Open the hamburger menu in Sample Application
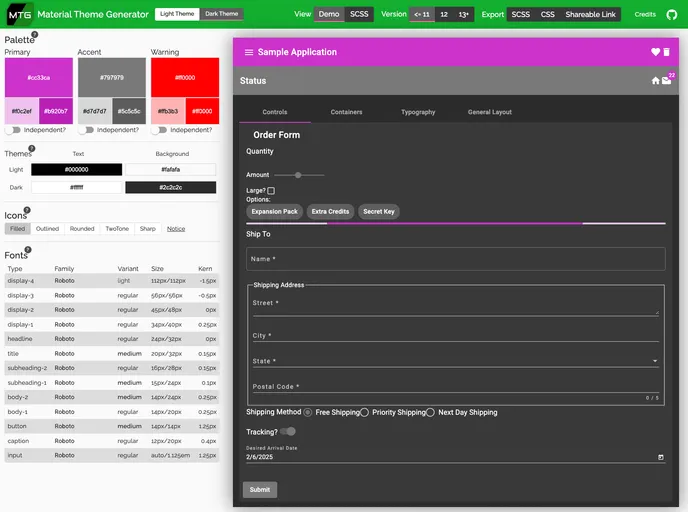Image resolution: width=688 pixels, height=512 pixels. [x=249, y=52]
